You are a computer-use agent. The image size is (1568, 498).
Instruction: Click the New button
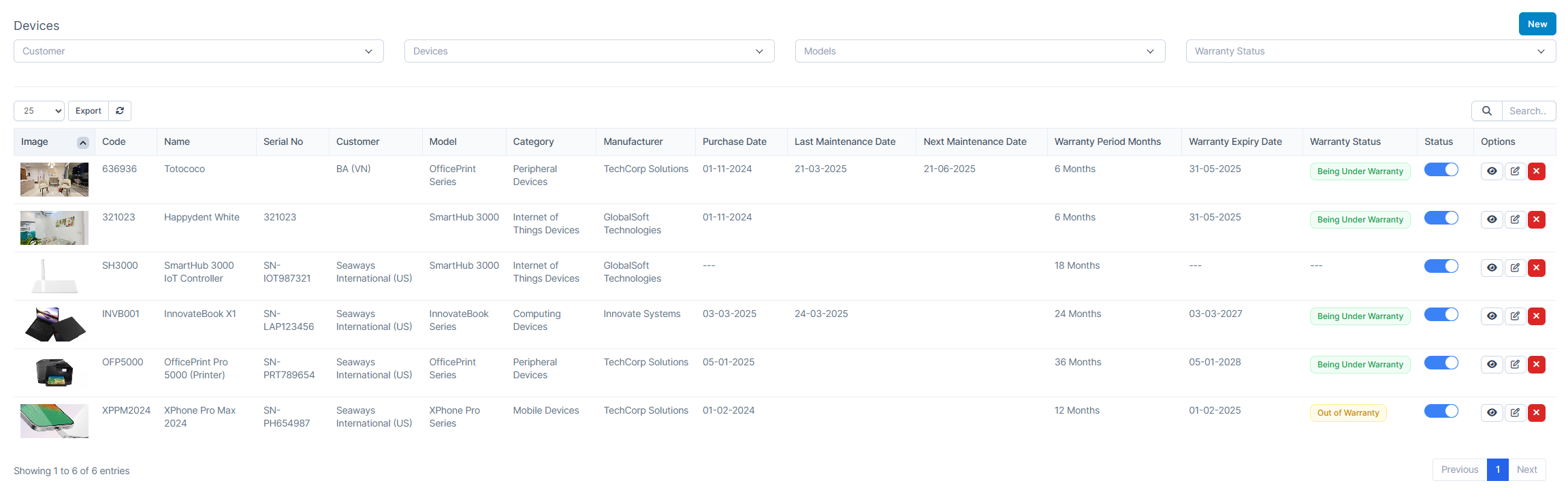(x=1537, y=24)
